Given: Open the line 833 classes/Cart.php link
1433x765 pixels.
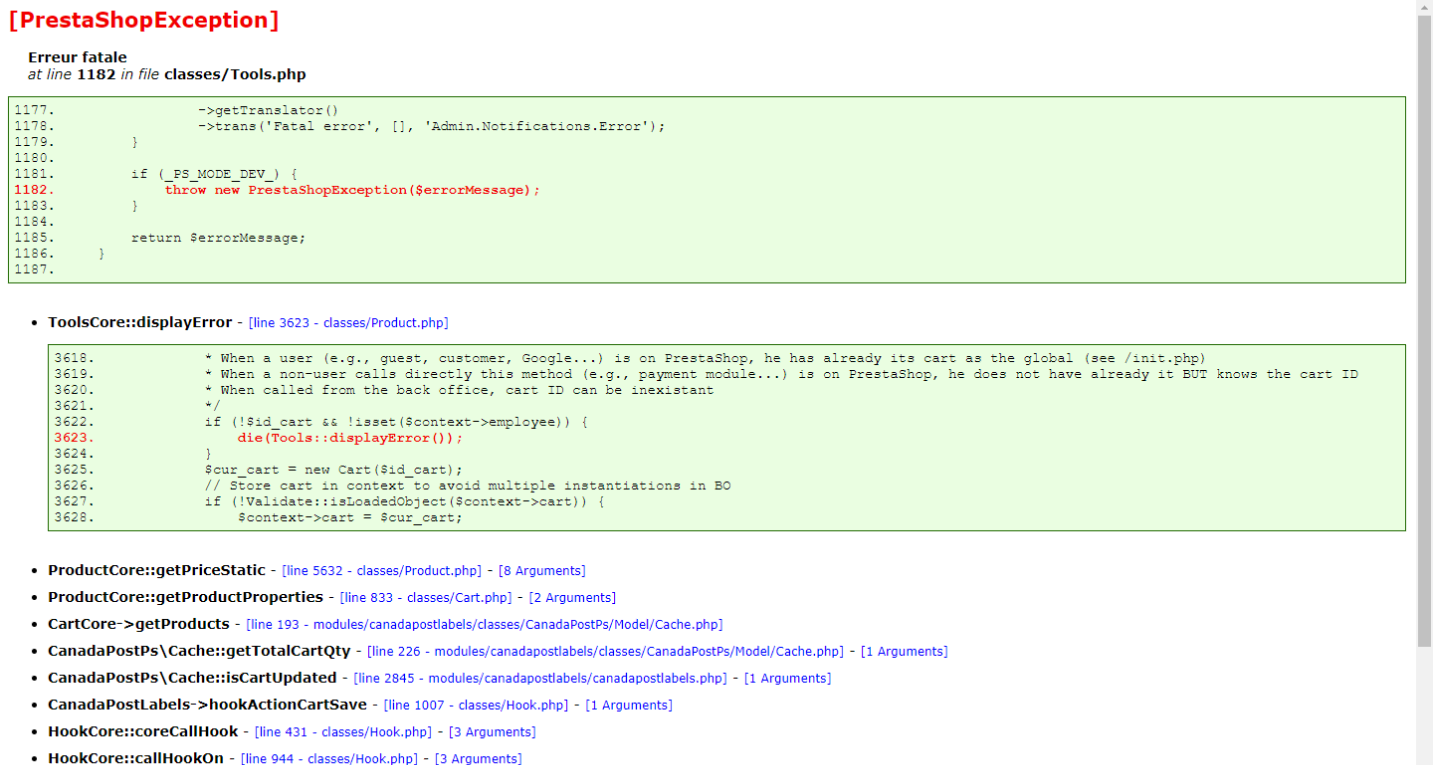Looking at the screenshot, I should click(426, 597).
